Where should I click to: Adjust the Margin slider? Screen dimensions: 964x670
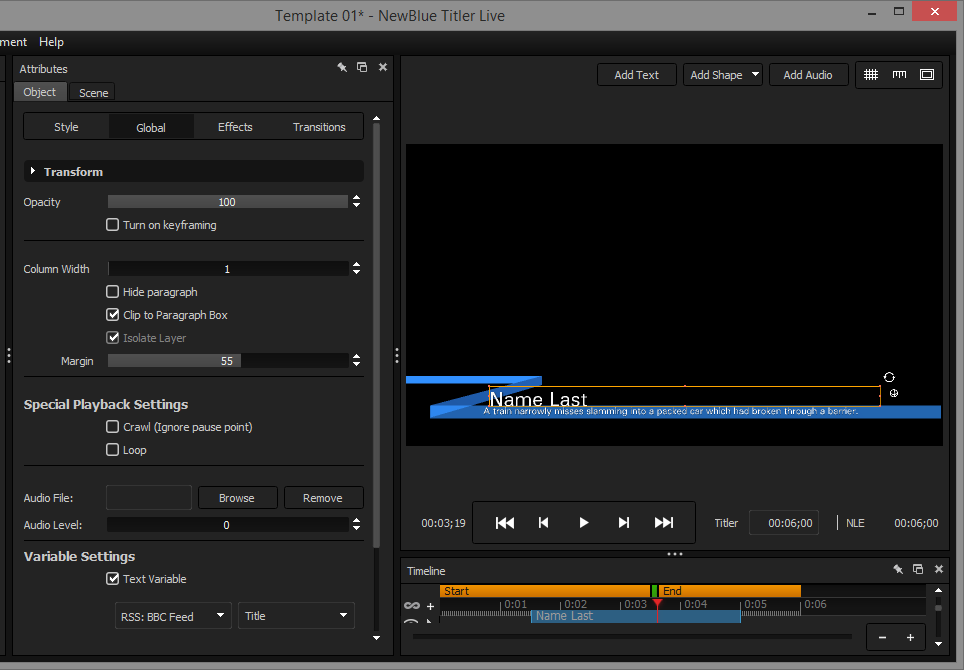point(227,361)
